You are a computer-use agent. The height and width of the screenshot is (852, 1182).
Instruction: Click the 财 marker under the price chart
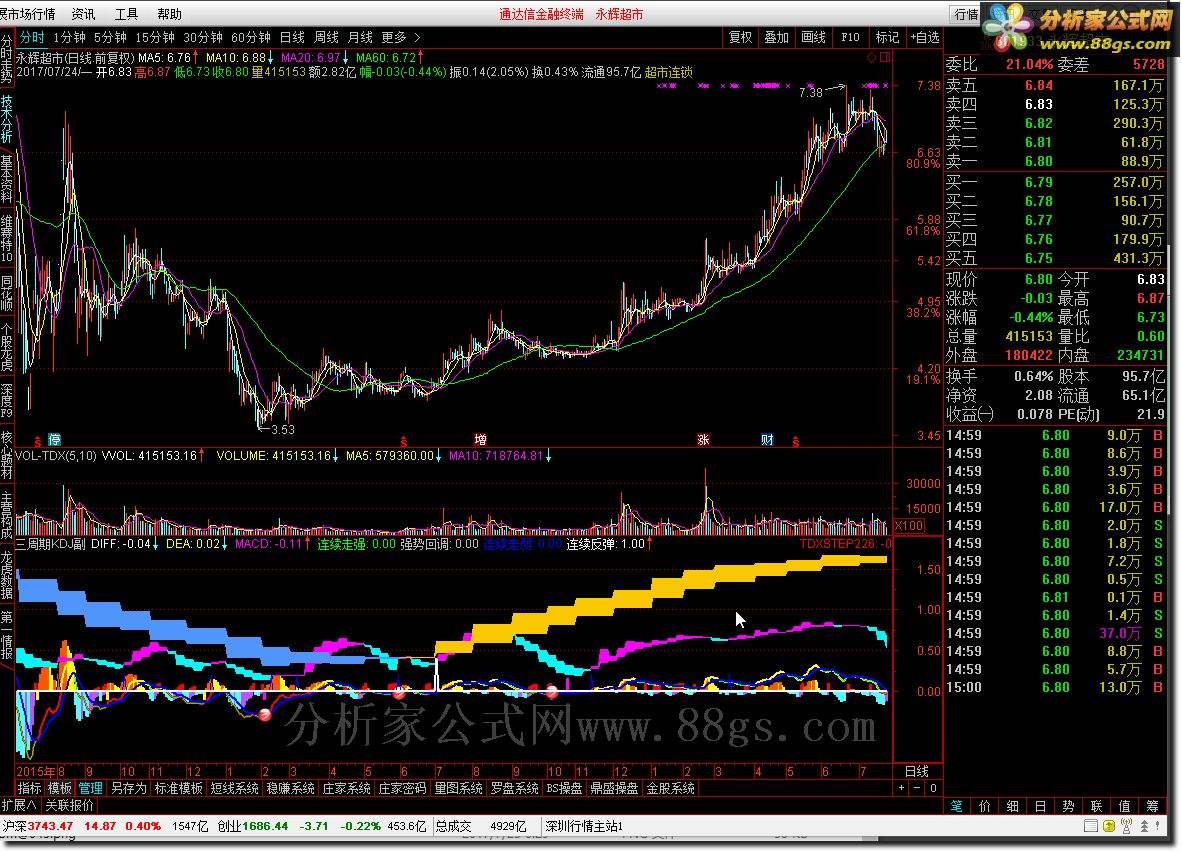click(x=767, y=440)
